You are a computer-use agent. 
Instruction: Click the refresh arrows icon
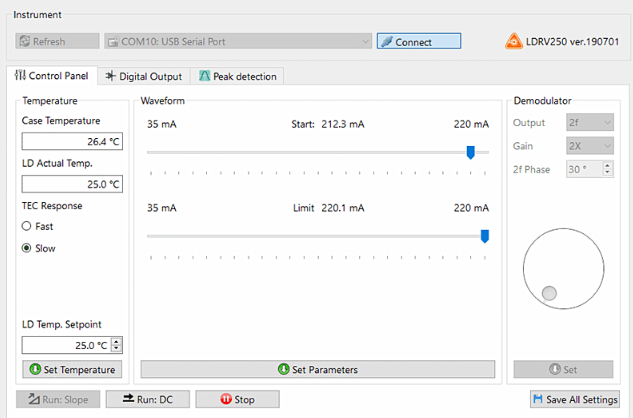tap(25, 41)
